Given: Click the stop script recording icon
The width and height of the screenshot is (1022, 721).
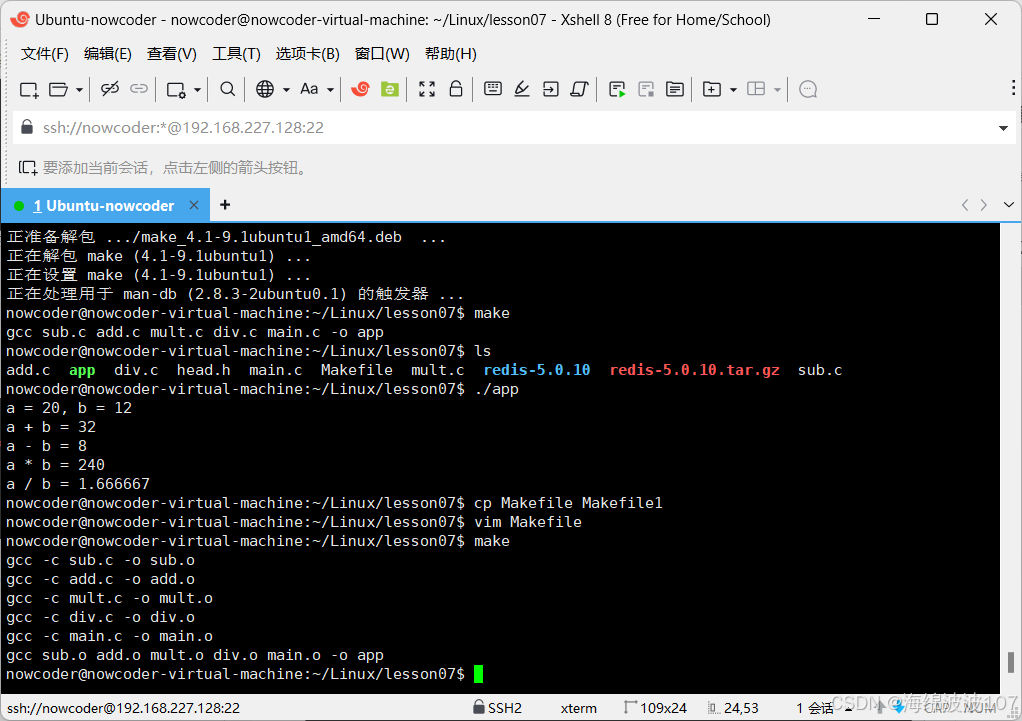Looking at the screenshot, I should (646, 89).
